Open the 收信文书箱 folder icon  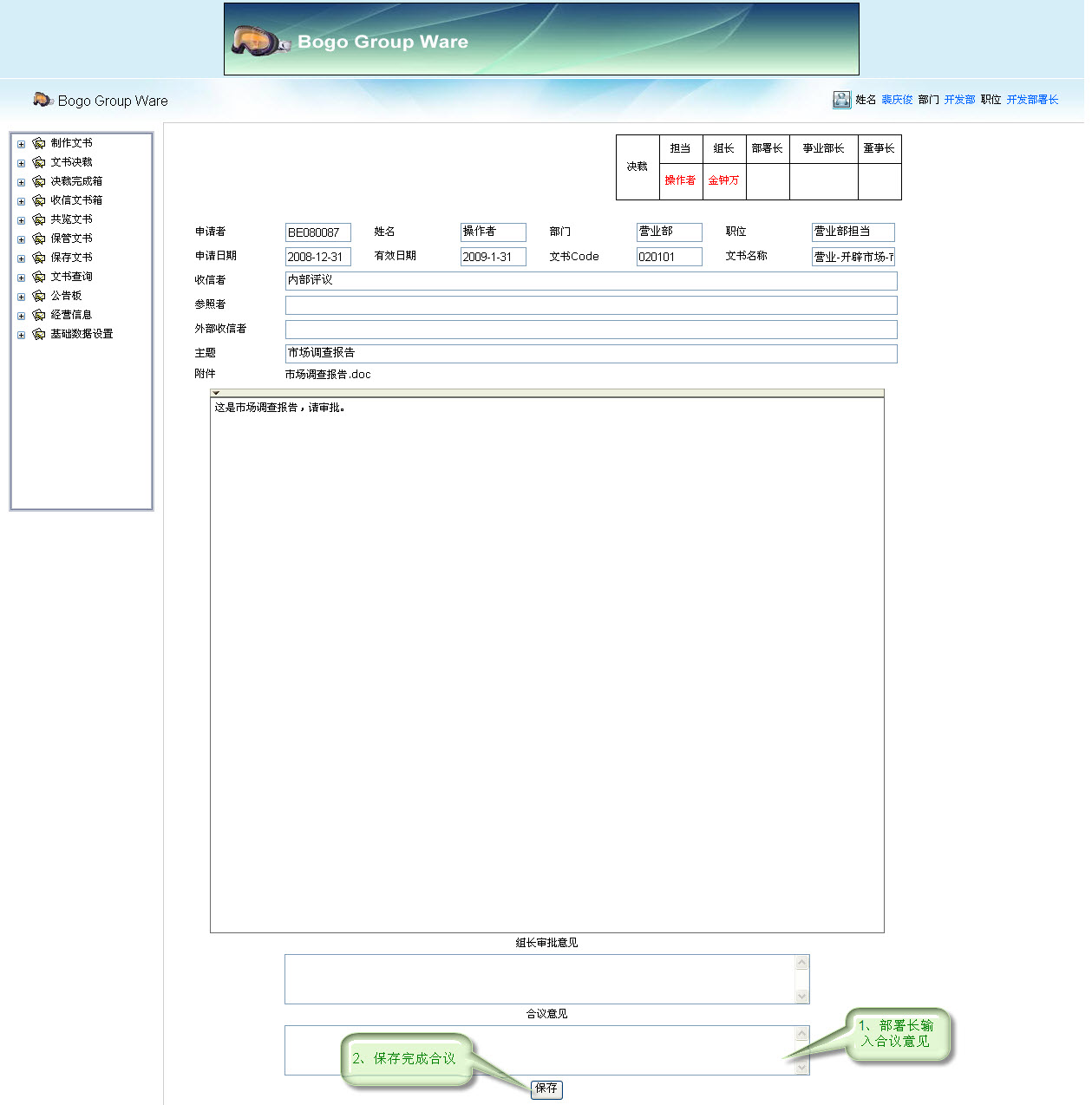(39, 199)
